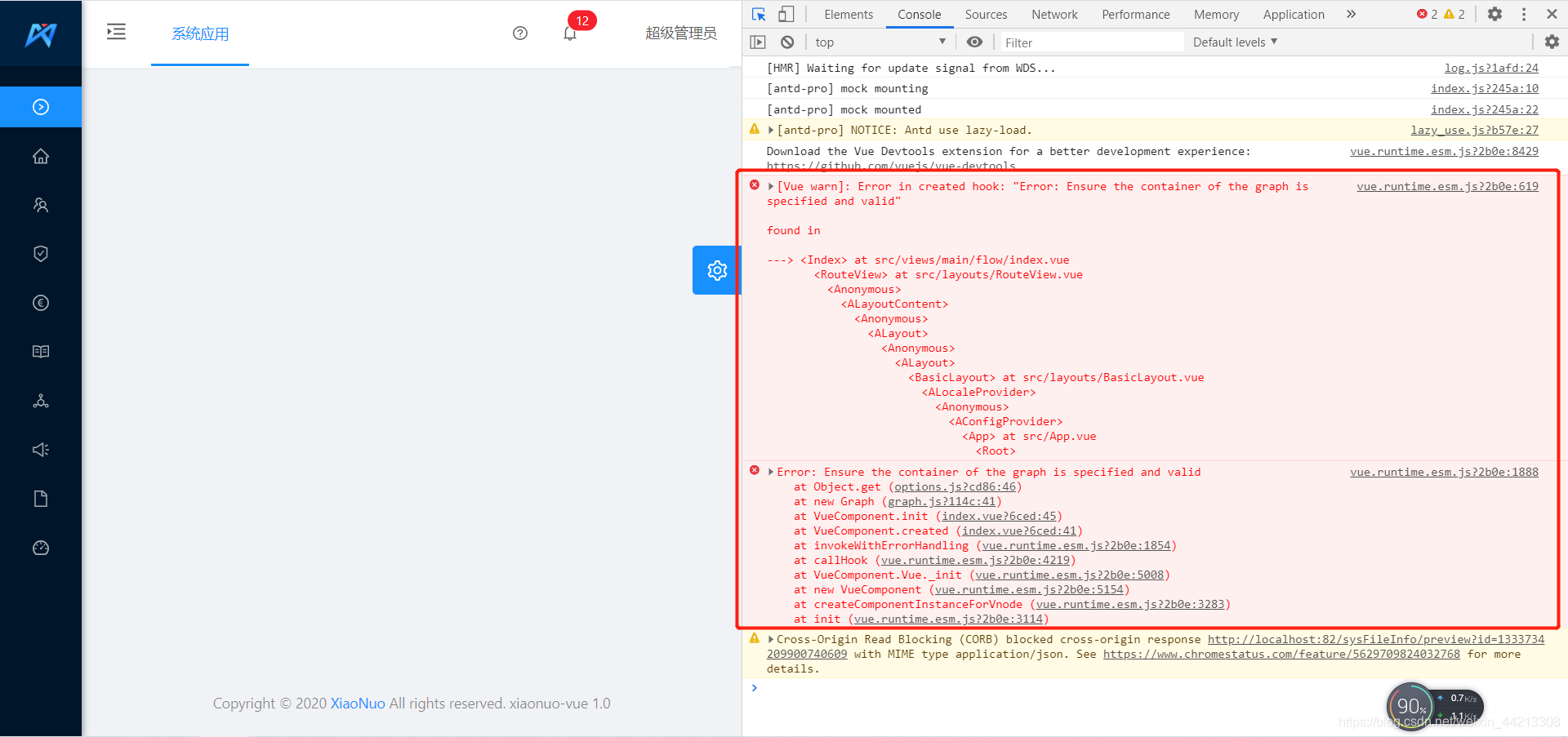The width and height of the screenshot is (1568, 737).
Task: Open the Default levels dropdown
Action: coord(1235,42)
